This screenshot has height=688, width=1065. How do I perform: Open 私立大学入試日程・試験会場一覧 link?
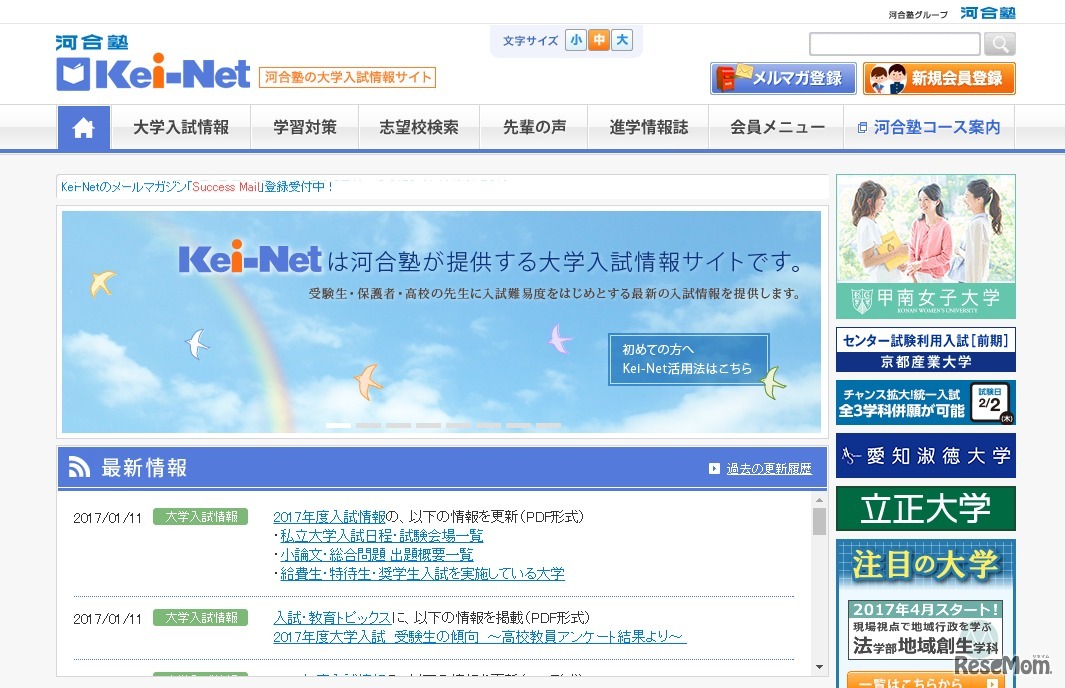382,536
